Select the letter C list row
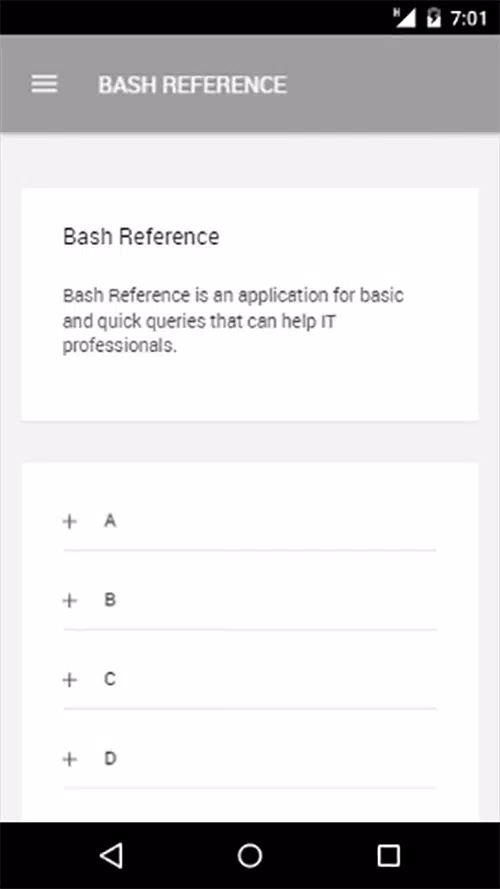Screen dimensions: 500x889 250,680
